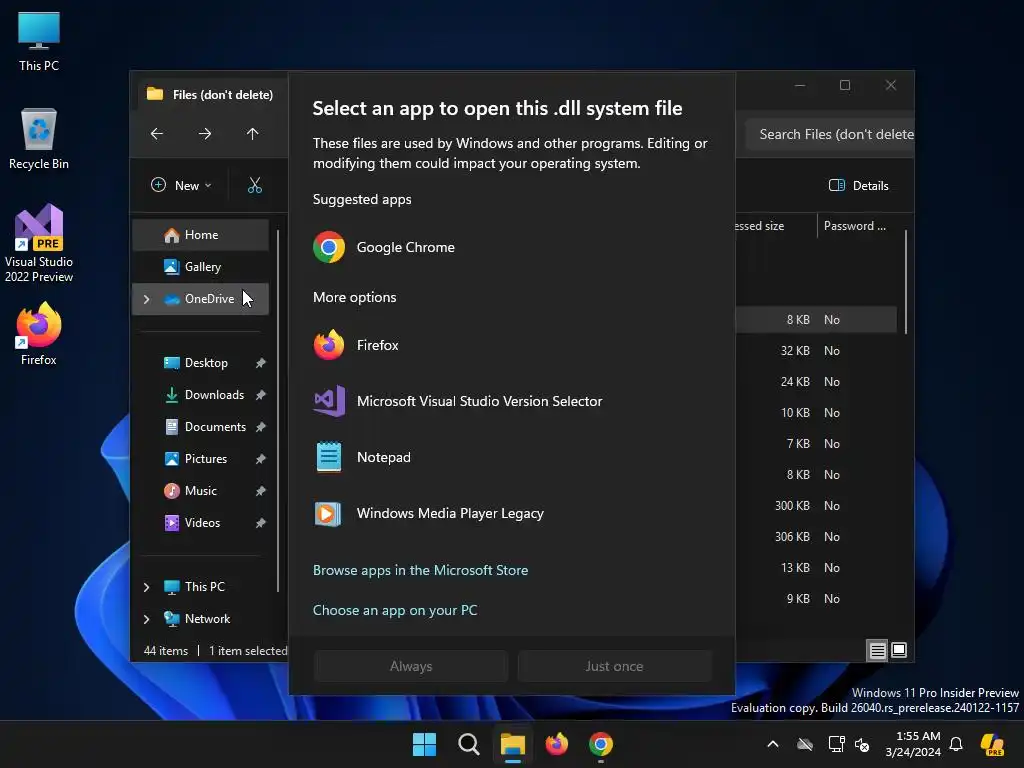Select Microsoft Visual Studio Version Selector
Viewport: 1024px width, 768px height.
point(512,401)
